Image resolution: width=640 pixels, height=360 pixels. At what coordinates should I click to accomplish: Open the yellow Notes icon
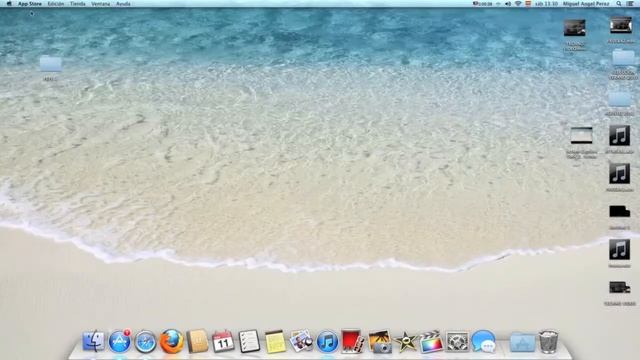point(275,342)
